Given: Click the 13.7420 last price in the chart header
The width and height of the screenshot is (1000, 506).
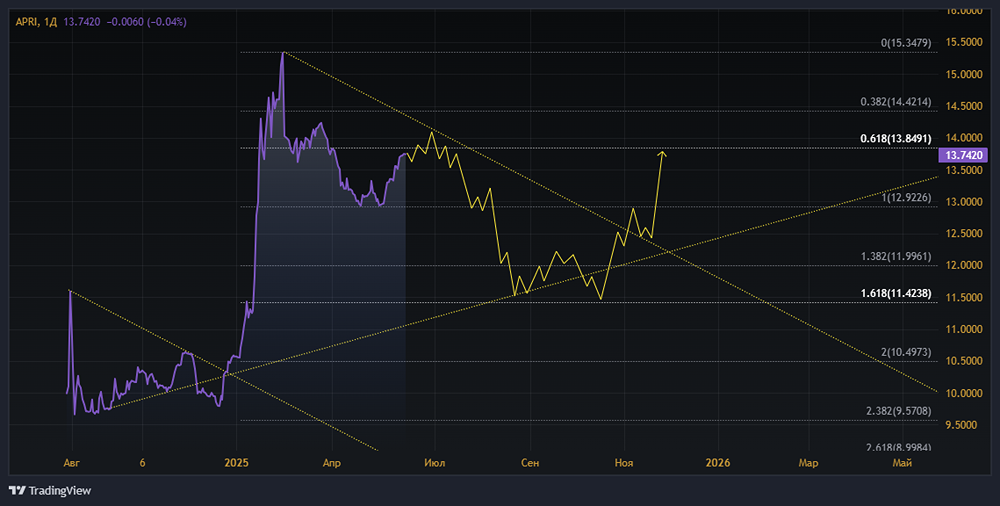Looking at the screenshot, I should (82, 22).
